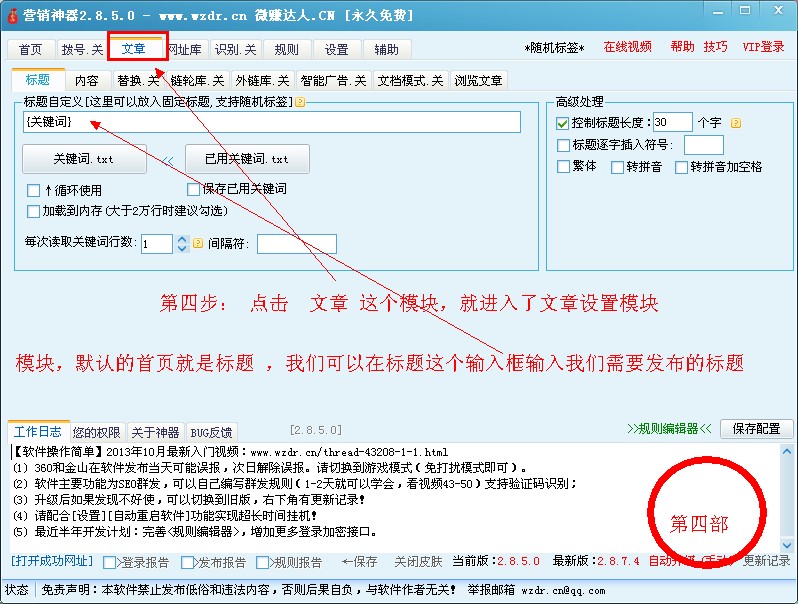
Task: Toggle 规则报告 checkbox
Action: click(x=262, y=562)
